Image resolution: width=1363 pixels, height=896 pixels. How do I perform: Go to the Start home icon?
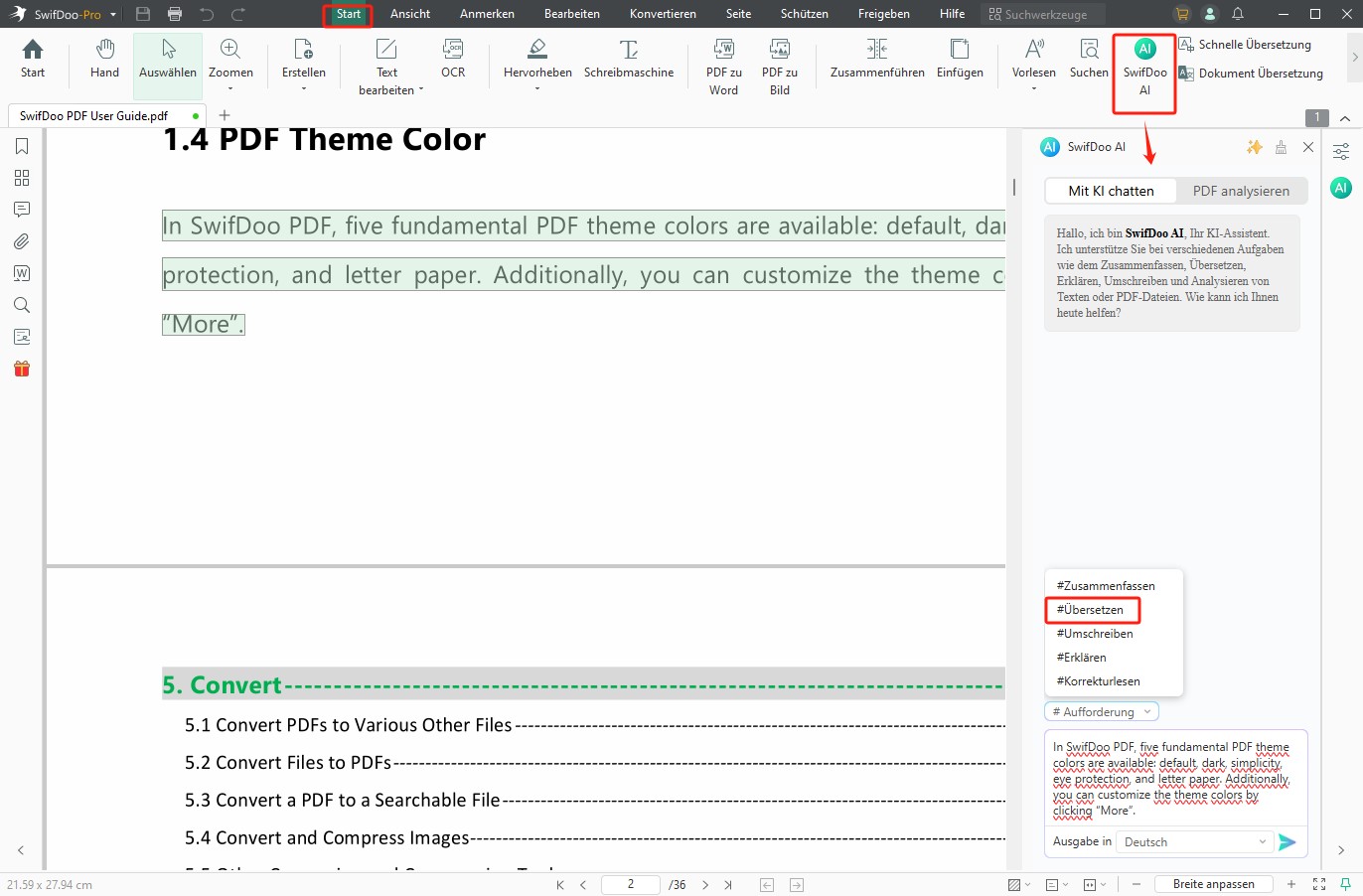(x=33, y=59)
